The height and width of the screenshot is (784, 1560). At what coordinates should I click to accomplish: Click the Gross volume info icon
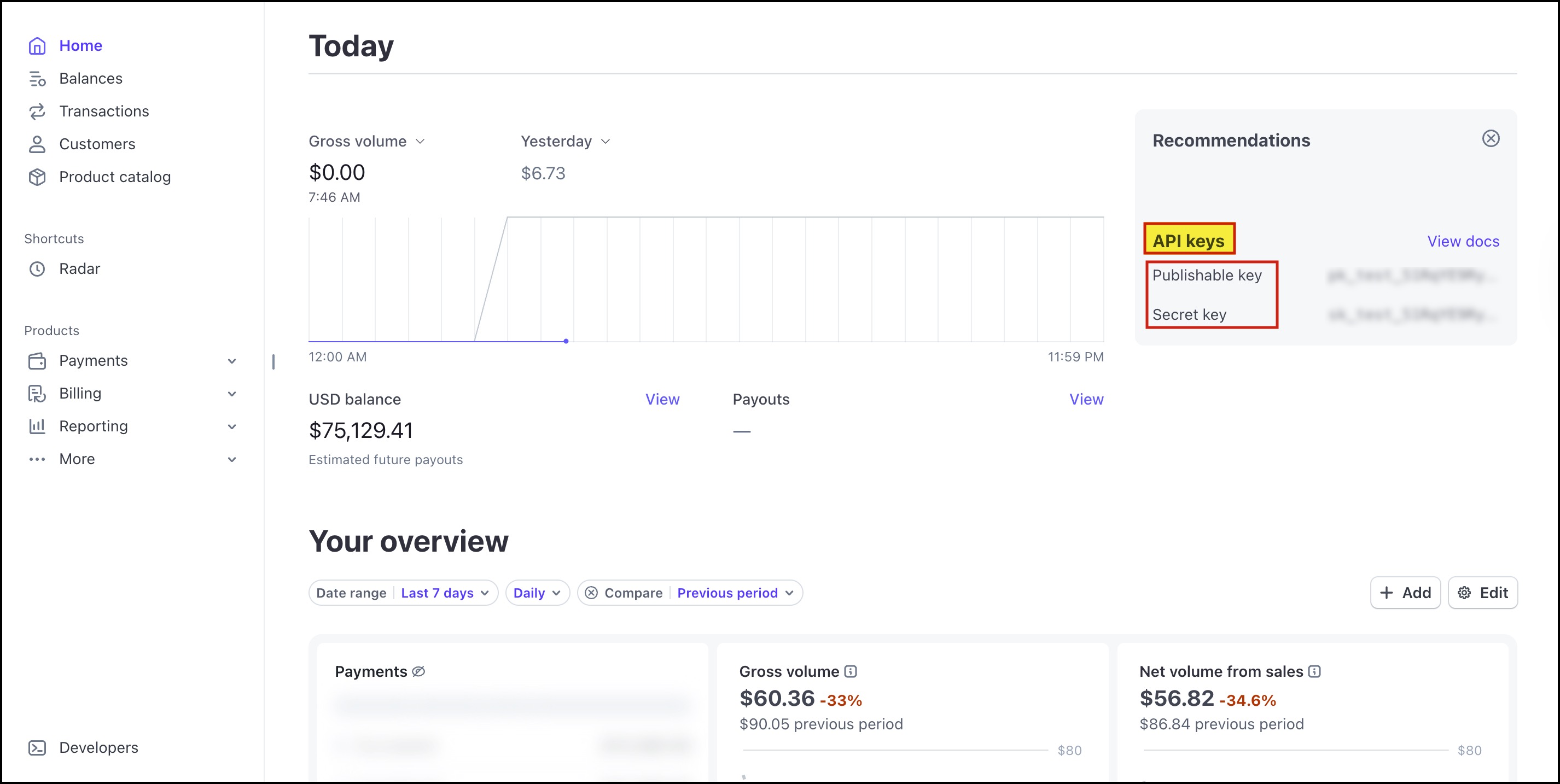pyautogui.click(x=850, y=671)
